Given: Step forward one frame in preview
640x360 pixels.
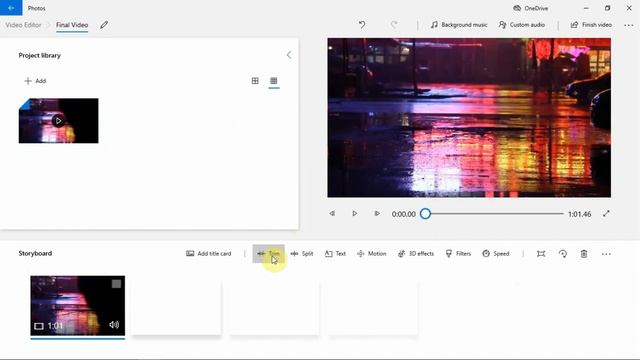Looking at the screenshot, I should click(377, 213).
